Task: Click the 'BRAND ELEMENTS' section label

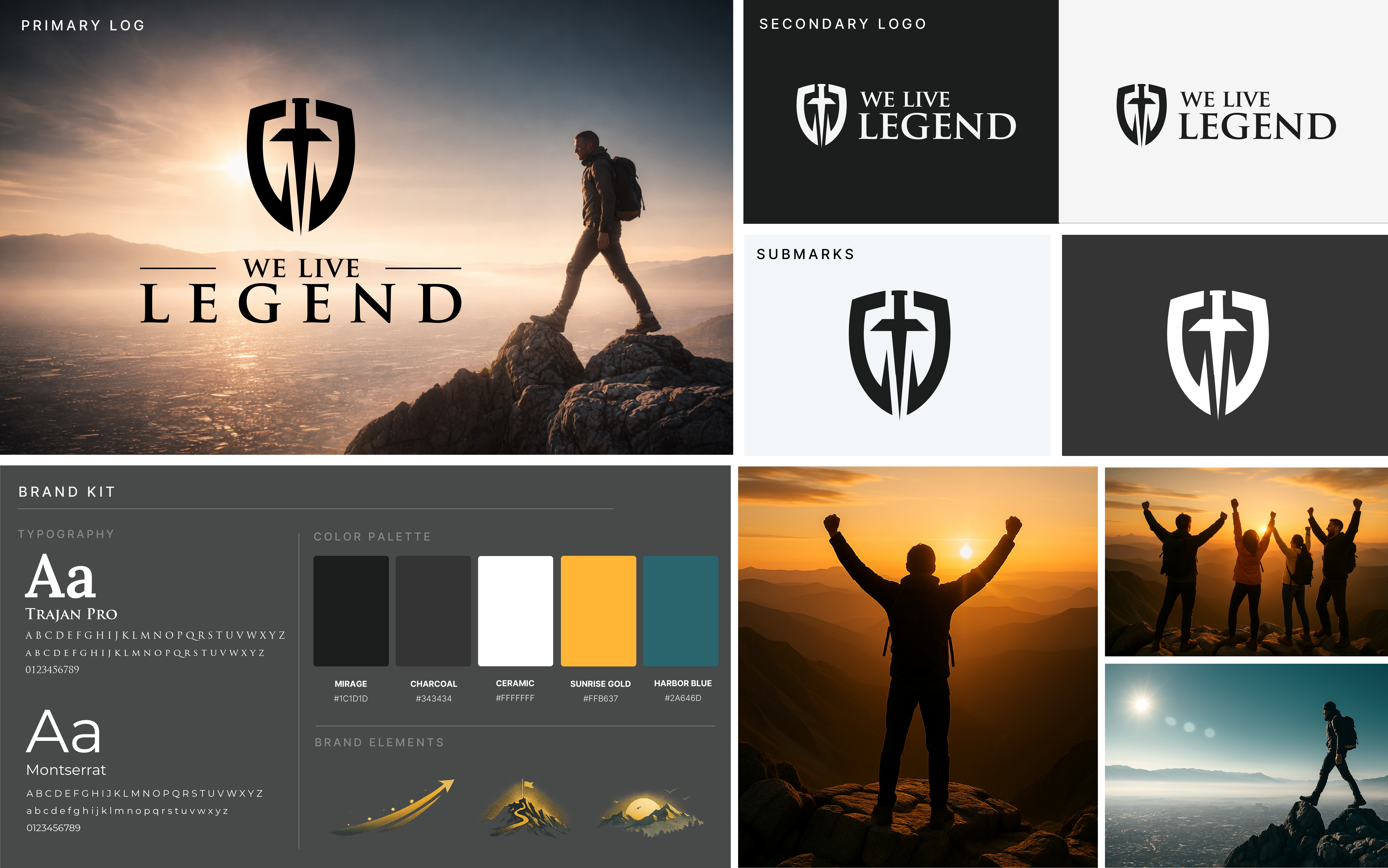Action: 380,742
